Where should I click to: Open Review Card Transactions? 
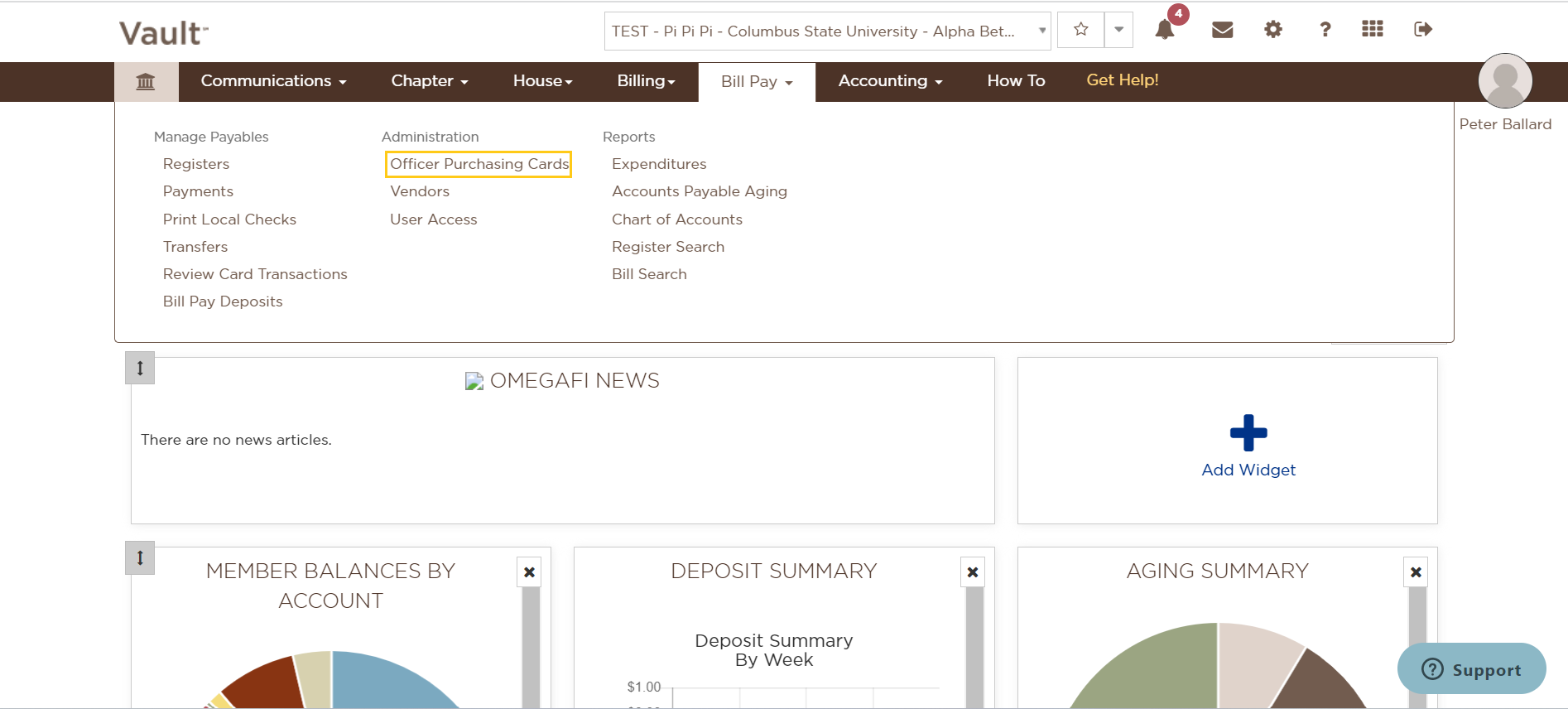255,274
